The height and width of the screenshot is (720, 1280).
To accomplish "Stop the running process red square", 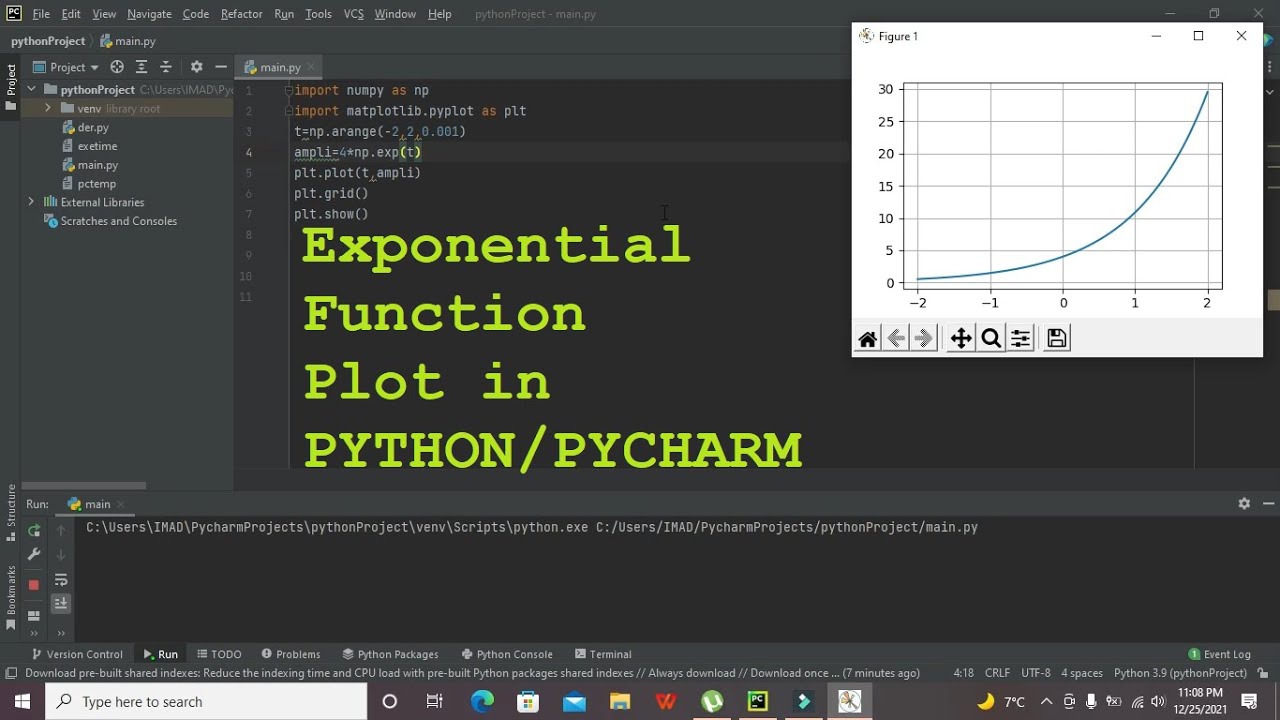I will point(34,584).
